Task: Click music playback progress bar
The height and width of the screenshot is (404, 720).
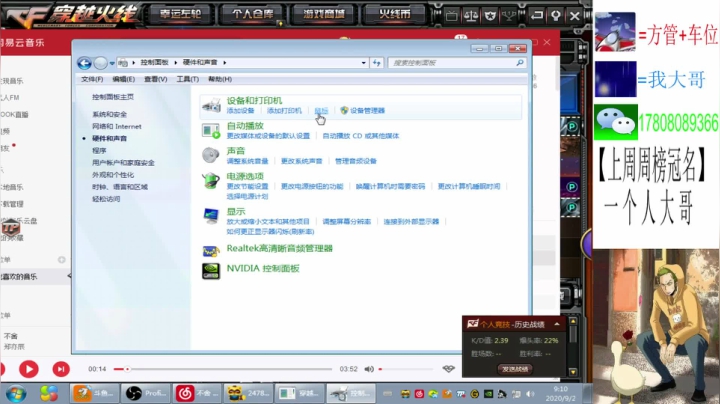Action: [223, 369]
